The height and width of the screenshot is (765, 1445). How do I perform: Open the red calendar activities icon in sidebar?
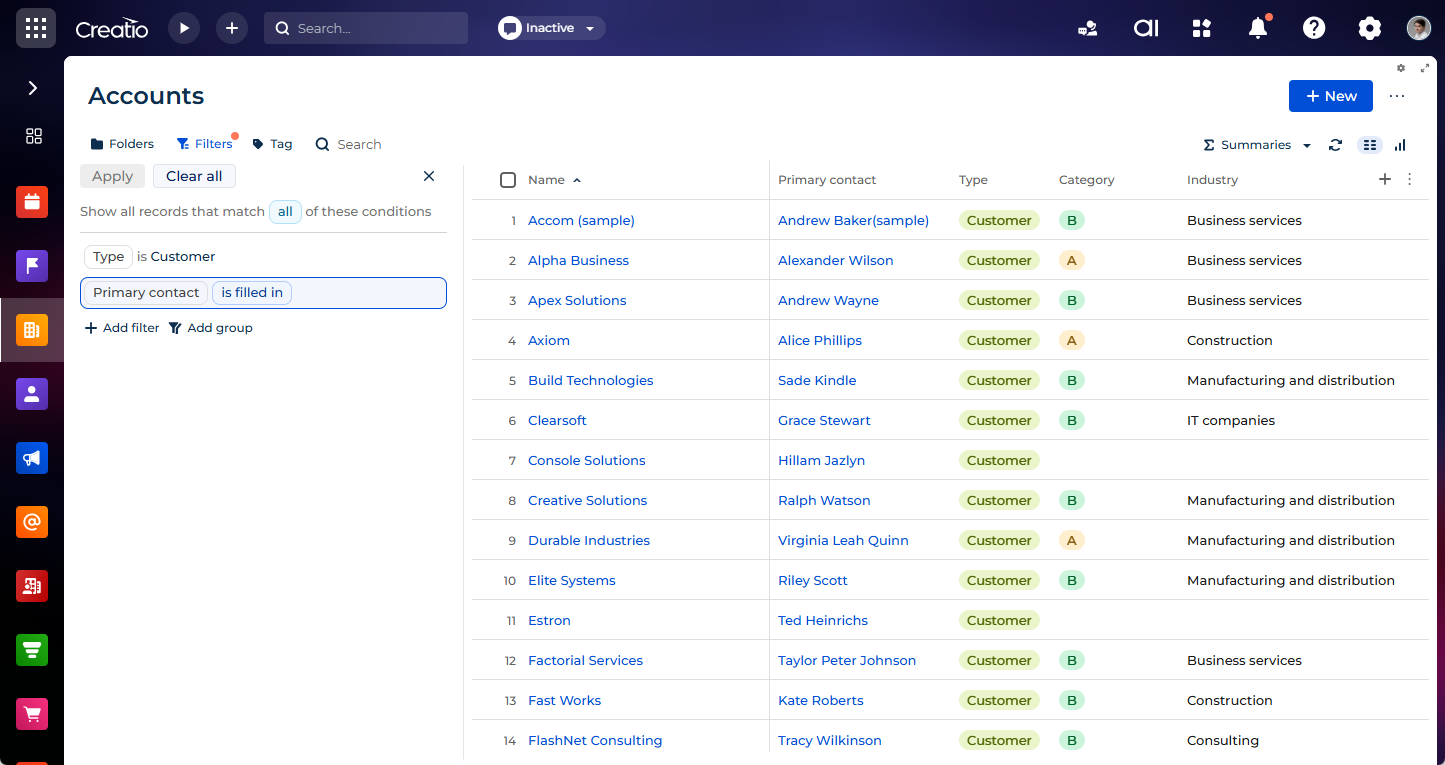(x=32, y=202)
